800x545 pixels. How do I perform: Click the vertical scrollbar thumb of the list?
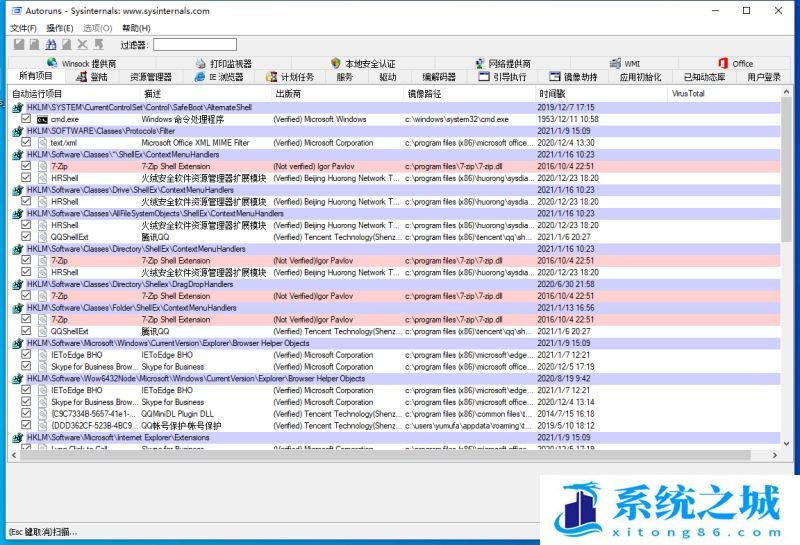pos(786,171)
